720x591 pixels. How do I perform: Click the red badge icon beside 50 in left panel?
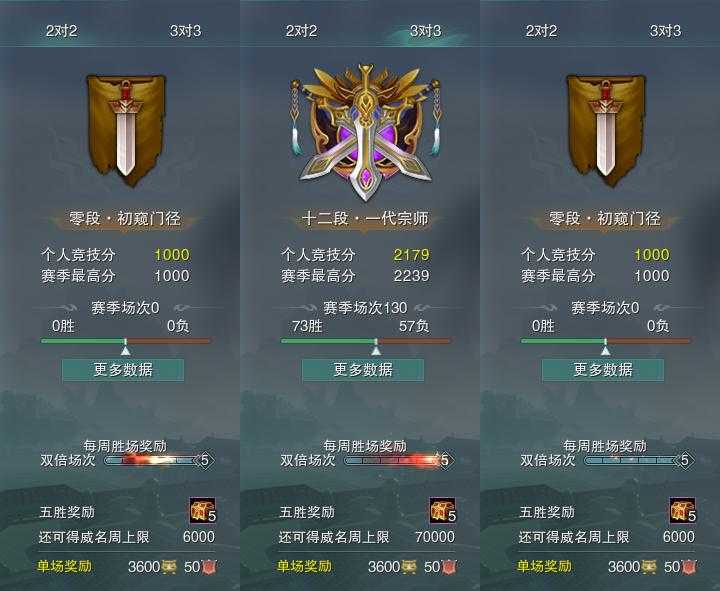(210, 567)
